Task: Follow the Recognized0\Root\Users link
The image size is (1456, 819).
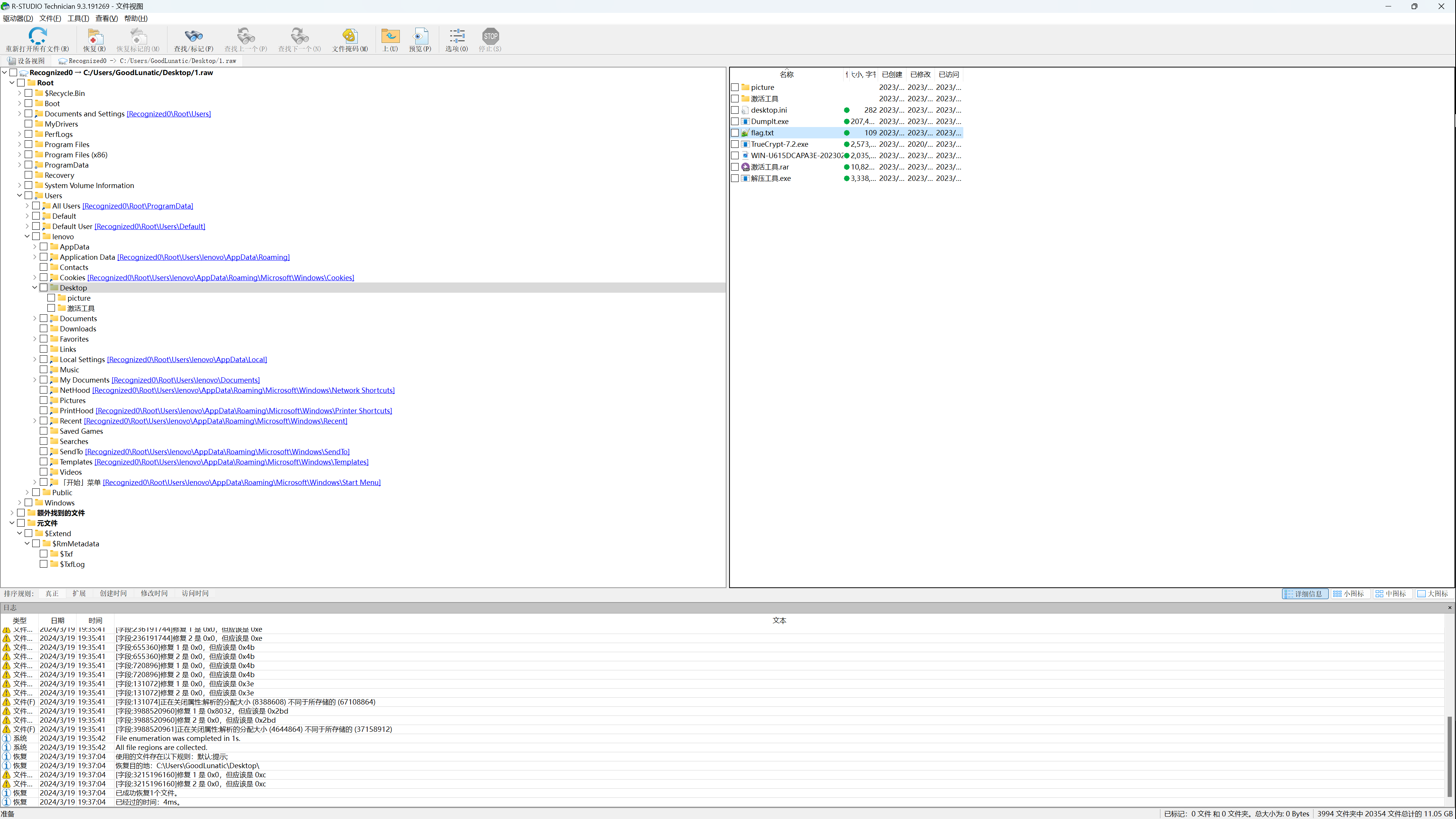Action: 168,114
